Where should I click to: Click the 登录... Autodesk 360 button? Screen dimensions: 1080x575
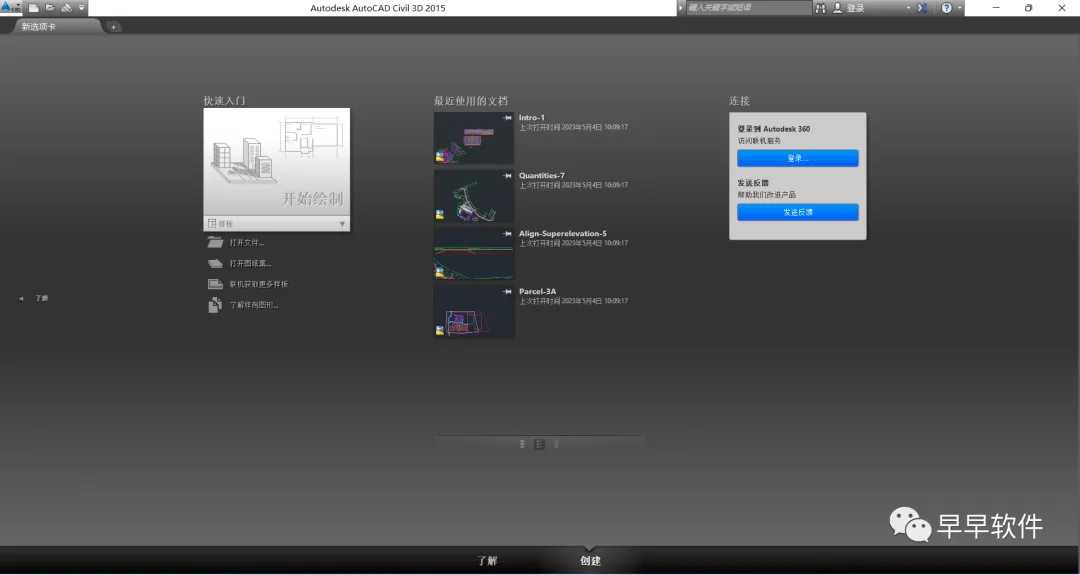tap(798, 158)
